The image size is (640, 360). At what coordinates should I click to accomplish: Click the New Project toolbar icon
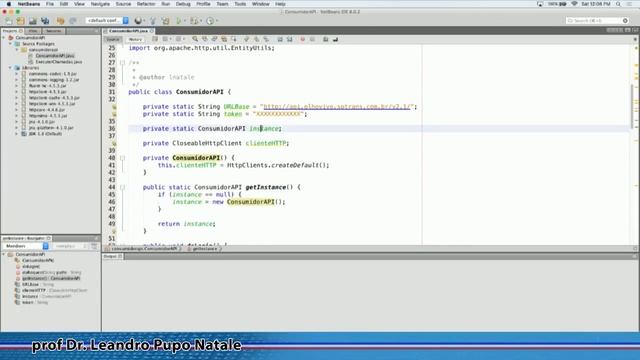(x=20, y=21)
